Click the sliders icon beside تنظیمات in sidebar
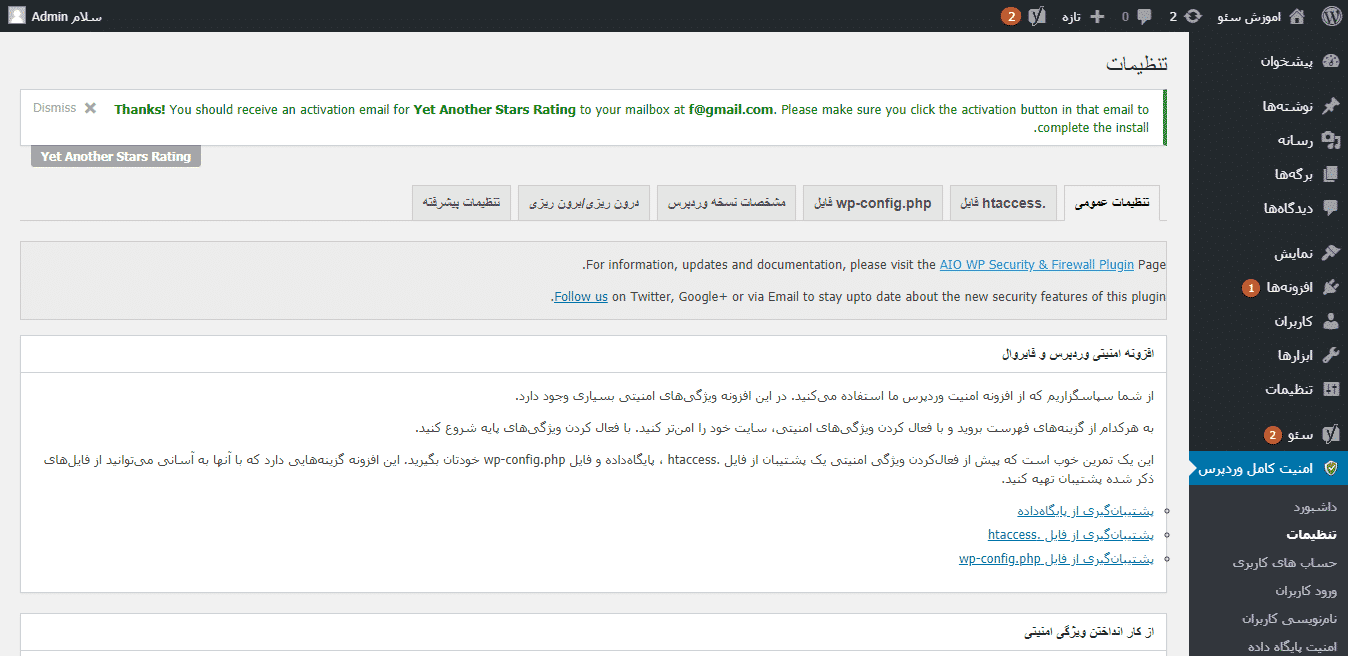 click(x=1330, y=389)
